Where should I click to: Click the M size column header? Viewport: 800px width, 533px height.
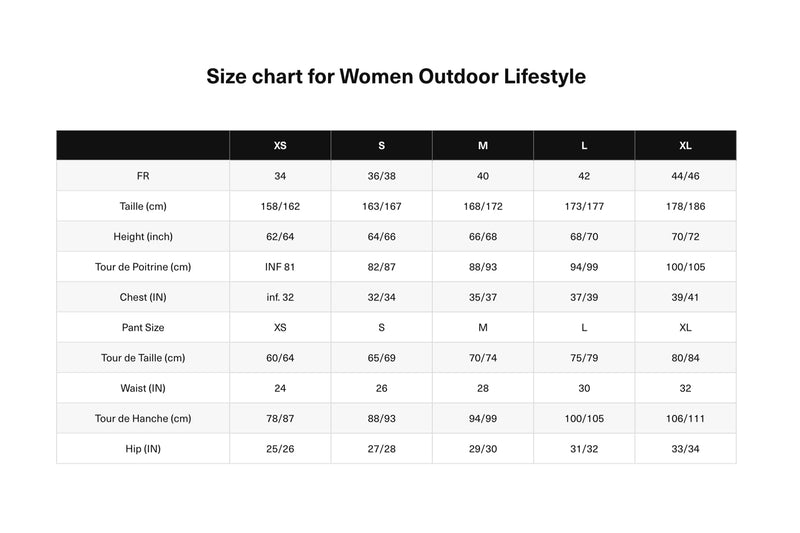pos(483,145)
